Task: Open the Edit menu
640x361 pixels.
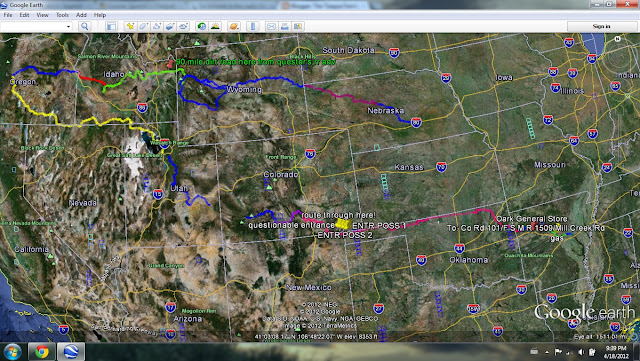Action: coord(24,15)
